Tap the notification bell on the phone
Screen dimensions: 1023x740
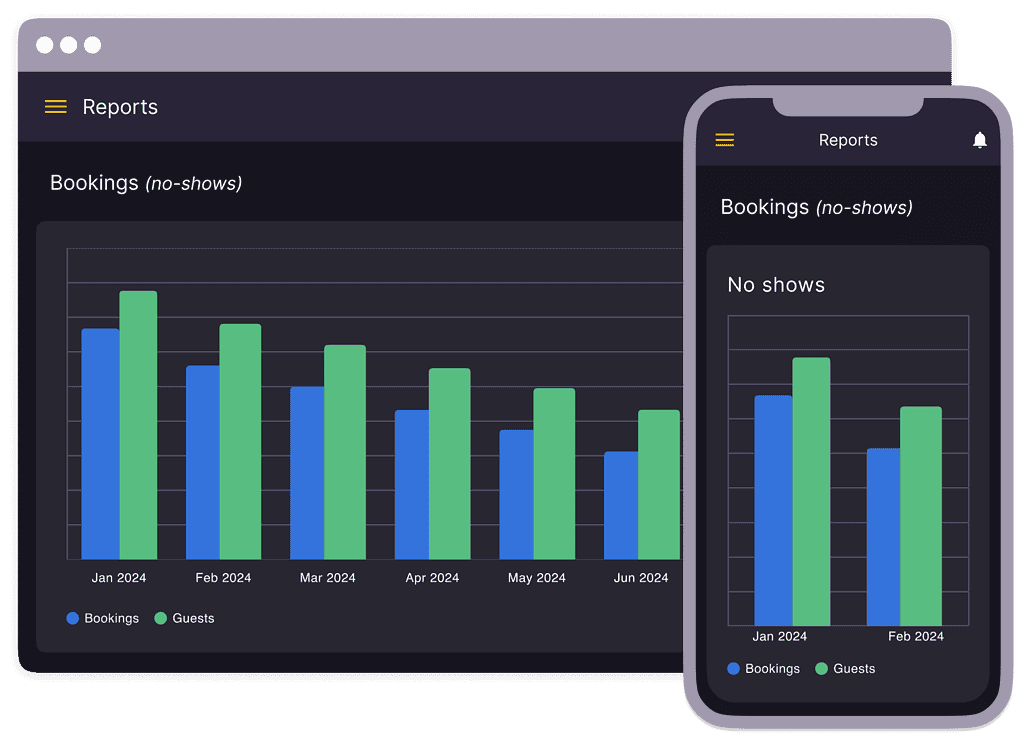[x=979, y=140]
